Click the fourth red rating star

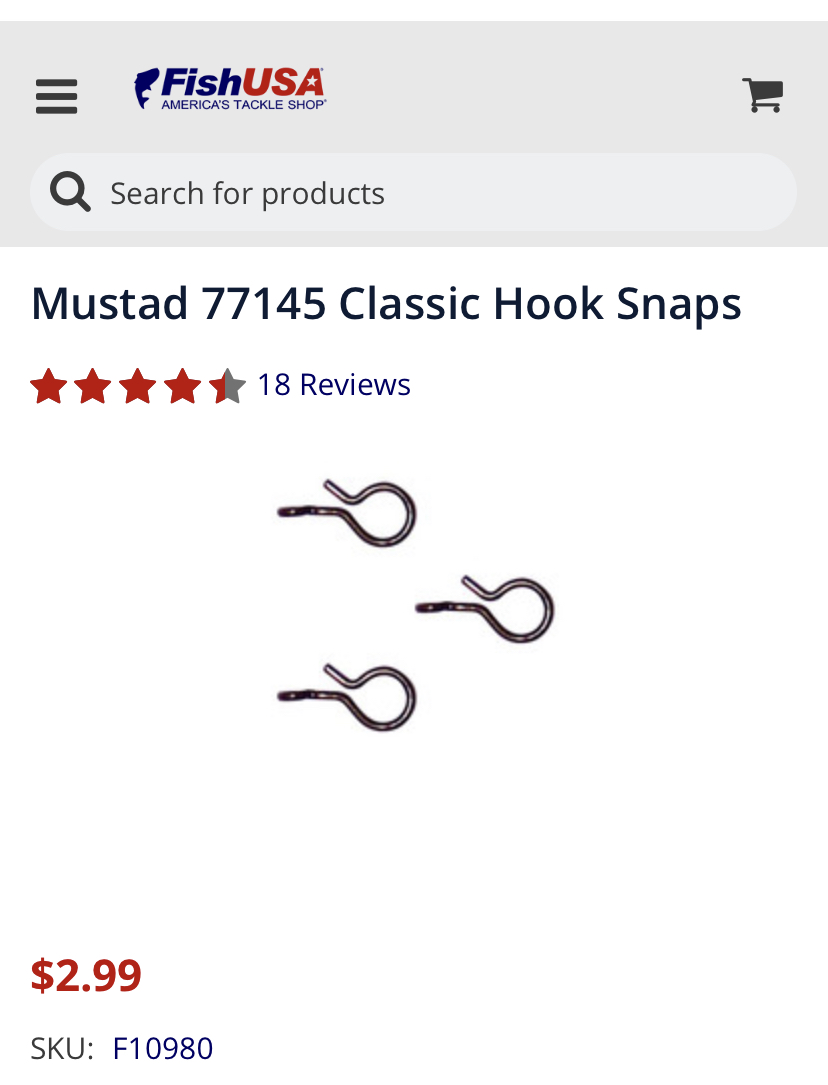point(183,386)
